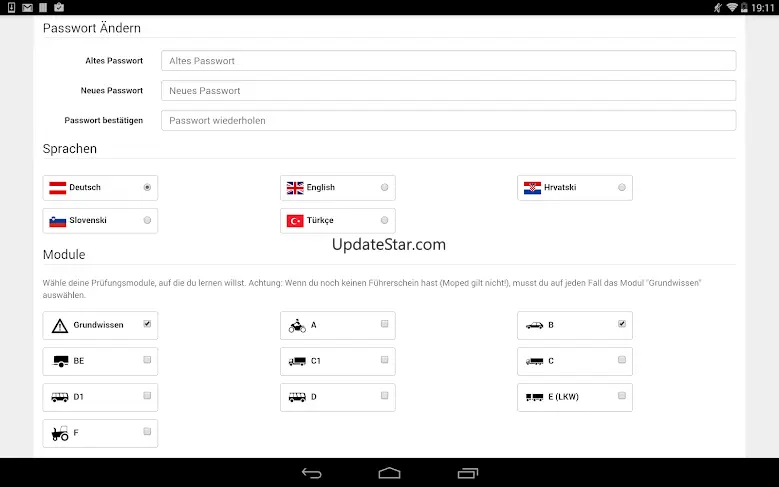Click the Altes Passwort label
Image resolution: width=779 pixels, height=487 pixels.
(114, 61)
